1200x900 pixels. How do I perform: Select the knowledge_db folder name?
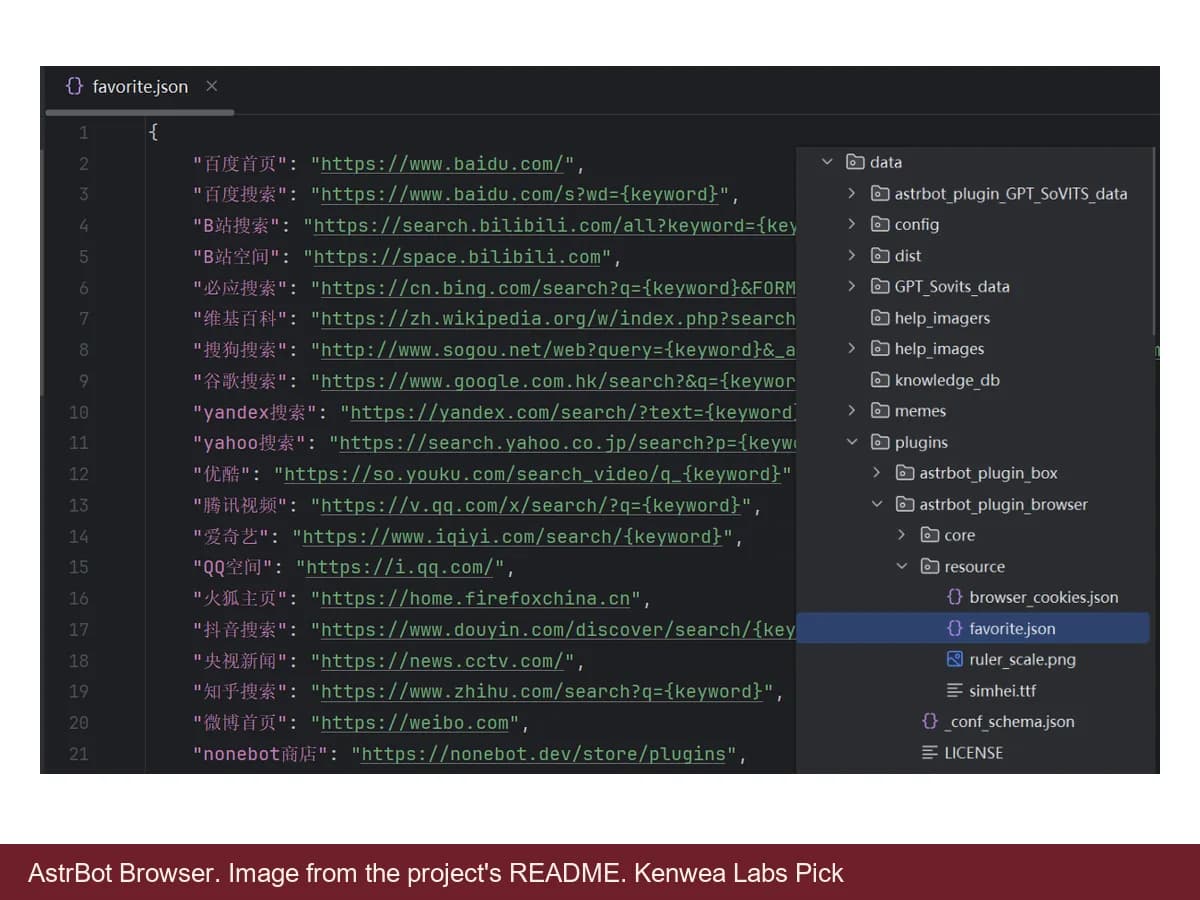(947, 380)
